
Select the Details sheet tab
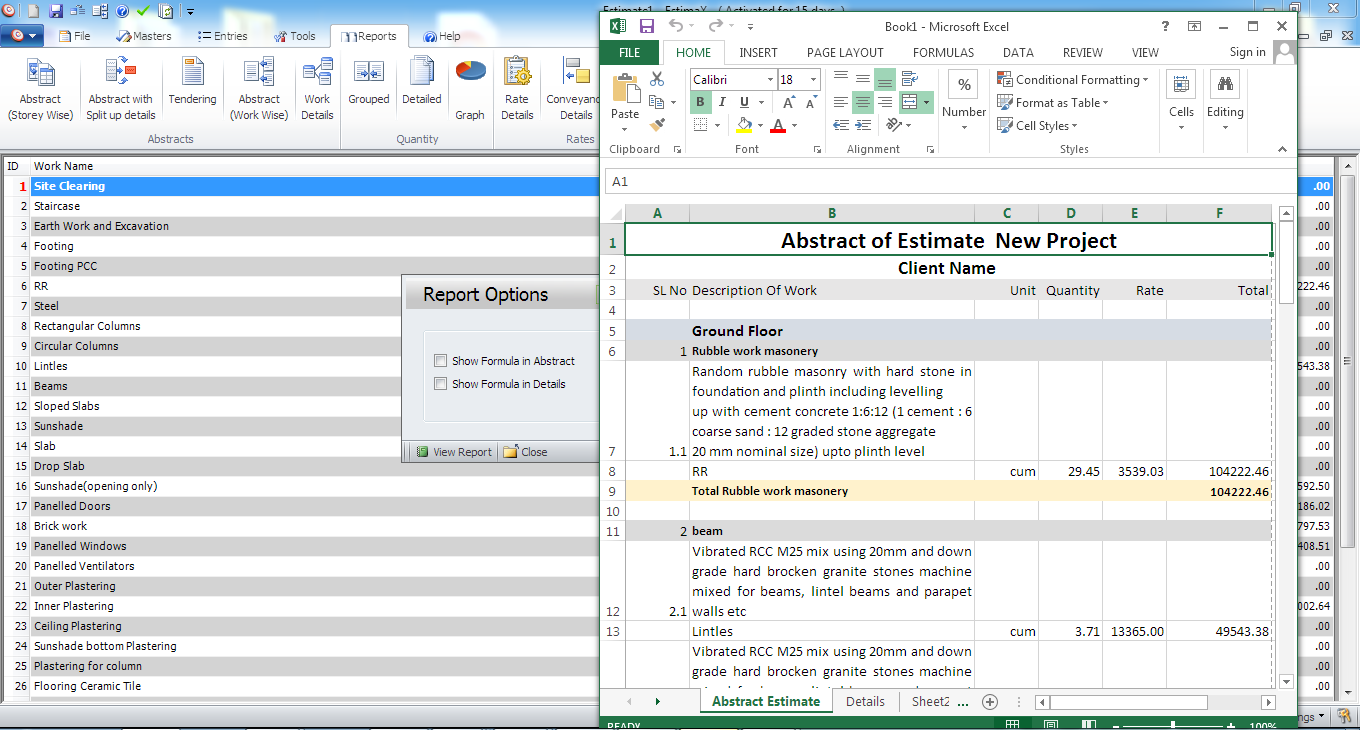[x=865, y=701]
